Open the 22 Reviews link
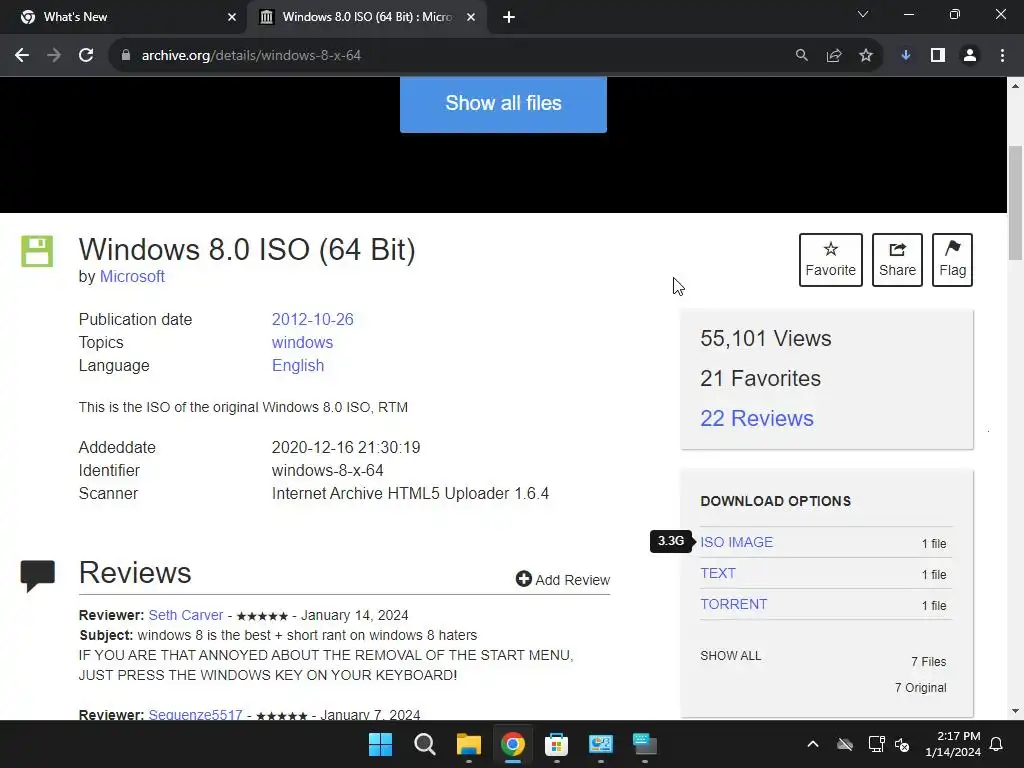The width and height of the screenshot is (1024, 768). point(757,418)
